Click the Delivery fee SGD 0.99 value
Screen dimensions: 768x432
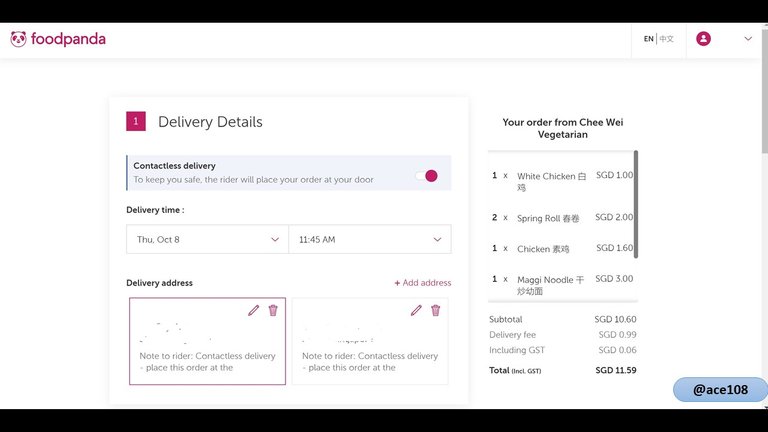(617, 335)
